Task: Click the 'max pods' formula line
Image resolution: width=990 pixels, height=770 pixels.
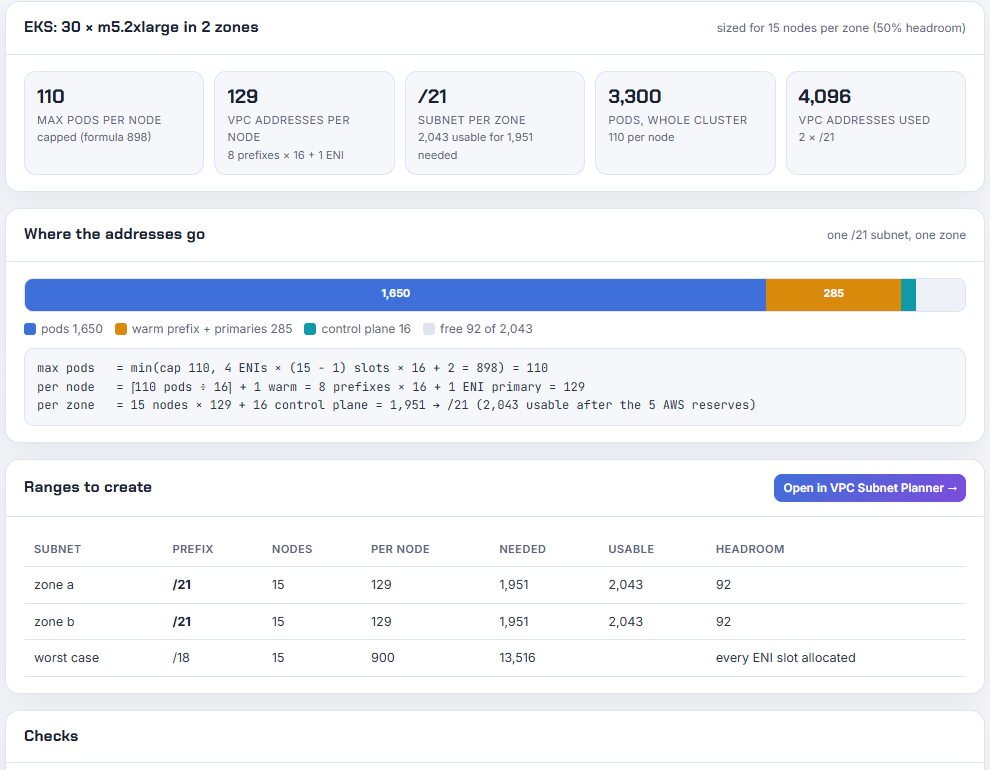Action: [292, 368]
